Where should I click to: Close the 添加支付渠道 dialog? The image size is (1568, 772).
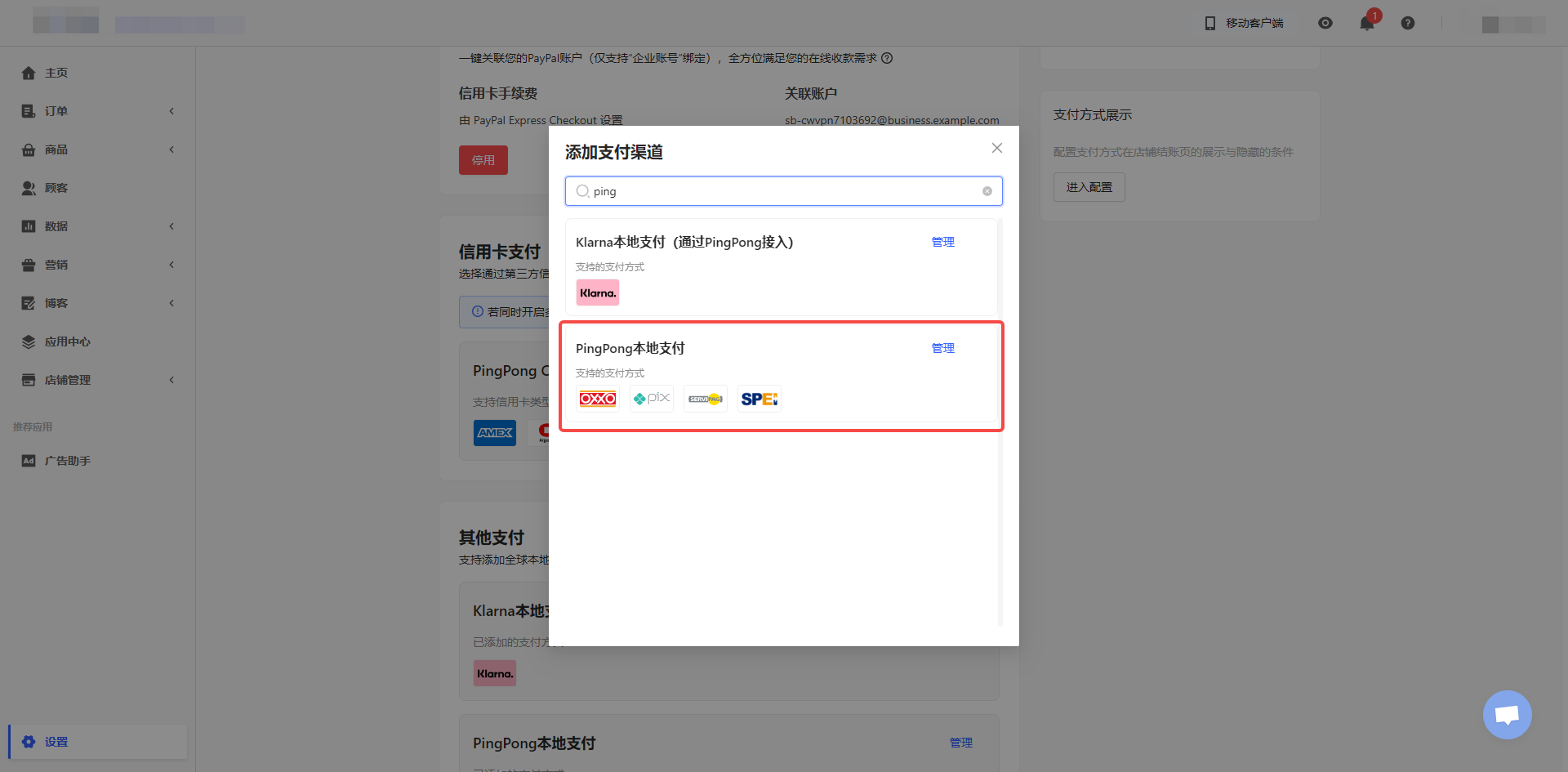(x=997, y=148)
